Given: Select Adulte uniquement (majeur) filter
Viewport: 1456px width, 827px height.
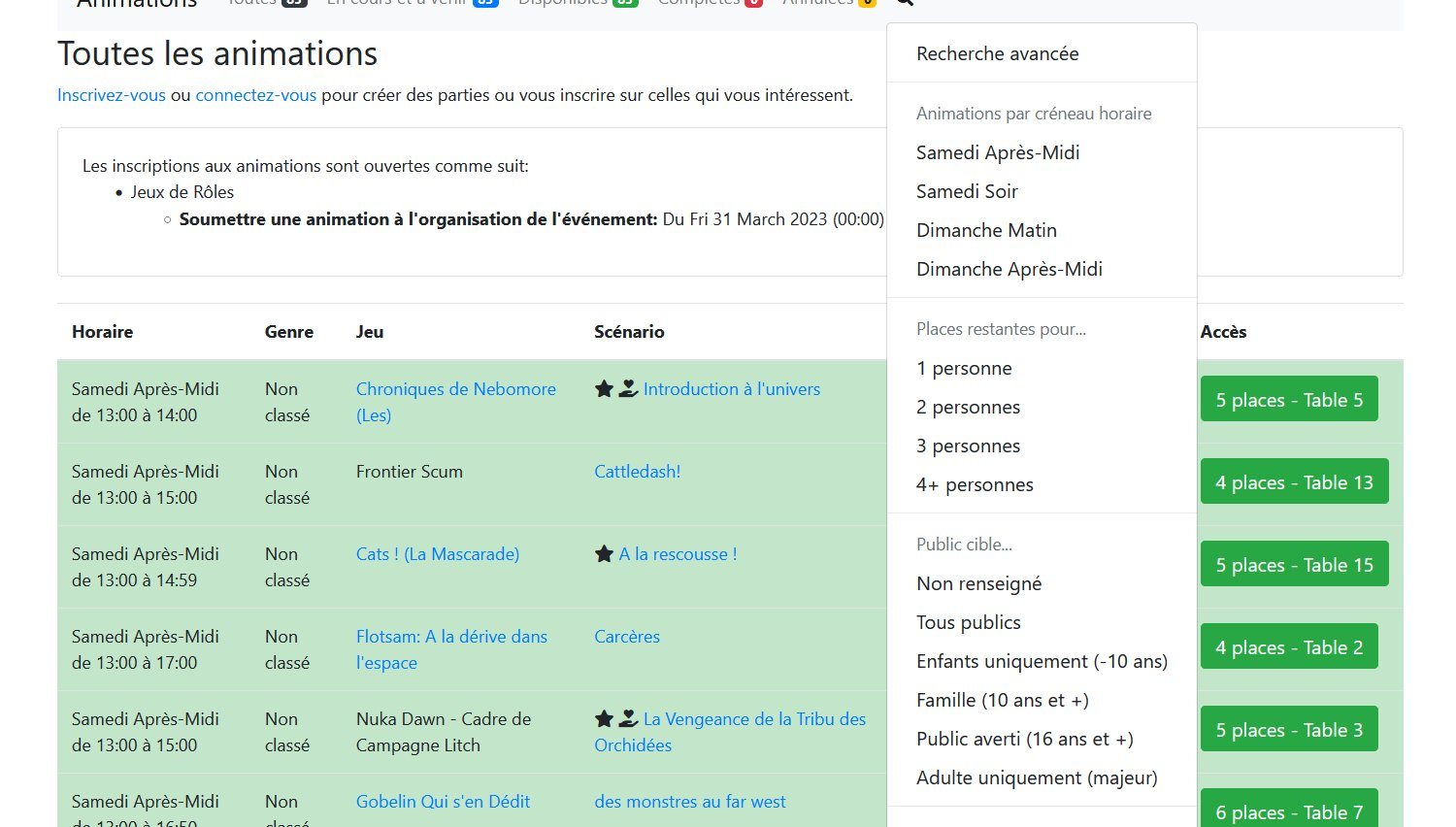Looking at the screenshot, I should coord(1037,777).
